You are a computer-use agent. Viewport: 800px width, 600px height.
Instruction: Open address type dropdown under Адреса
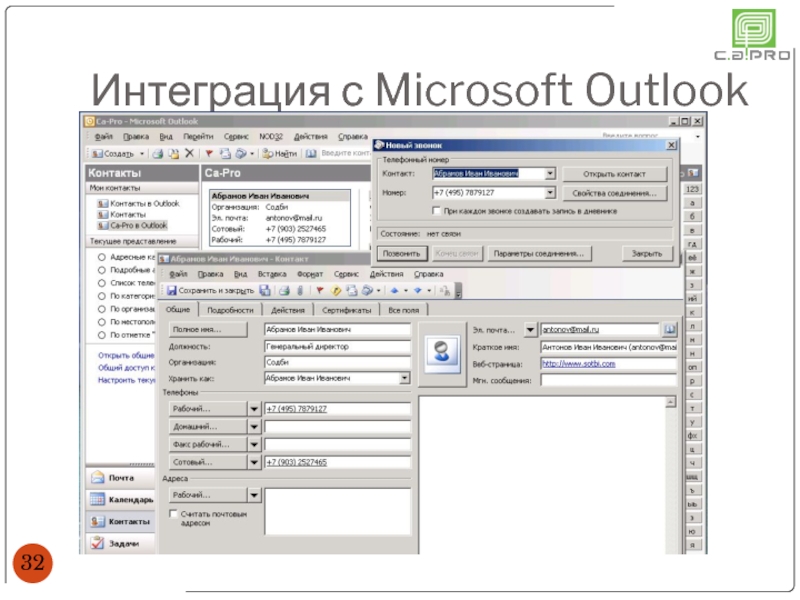click(x=254, y=495)
